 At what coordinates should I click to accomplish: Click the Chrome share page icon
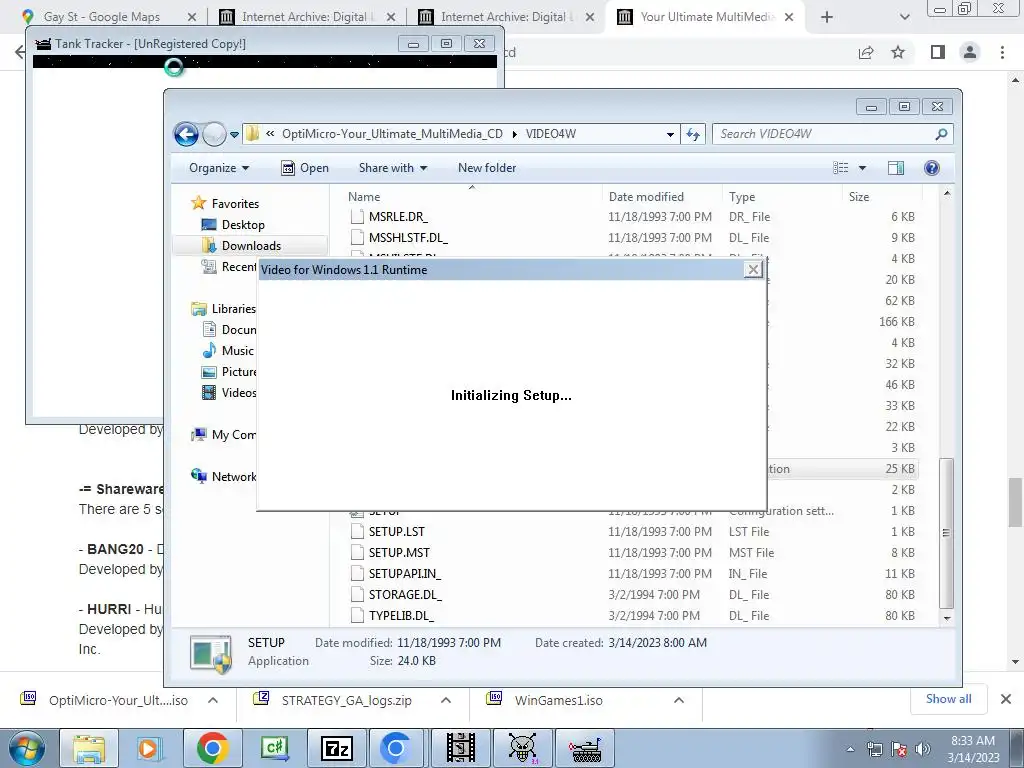(866, 53)
